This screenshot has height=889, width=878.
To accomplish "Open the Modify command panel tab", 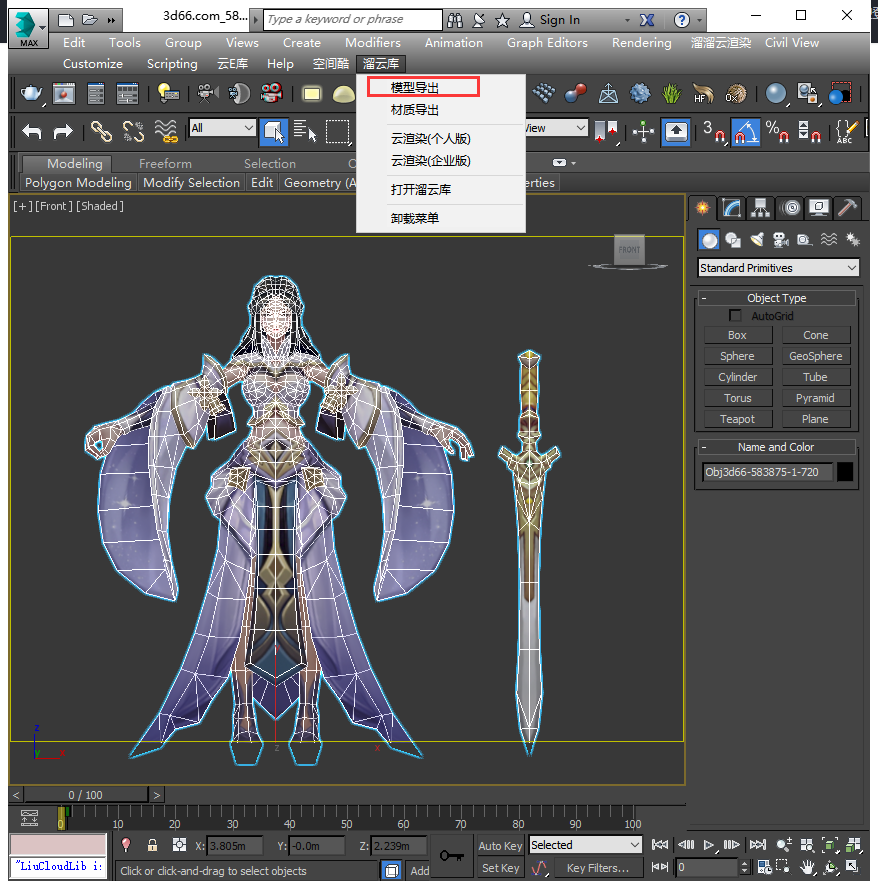I will coord(732,208).
